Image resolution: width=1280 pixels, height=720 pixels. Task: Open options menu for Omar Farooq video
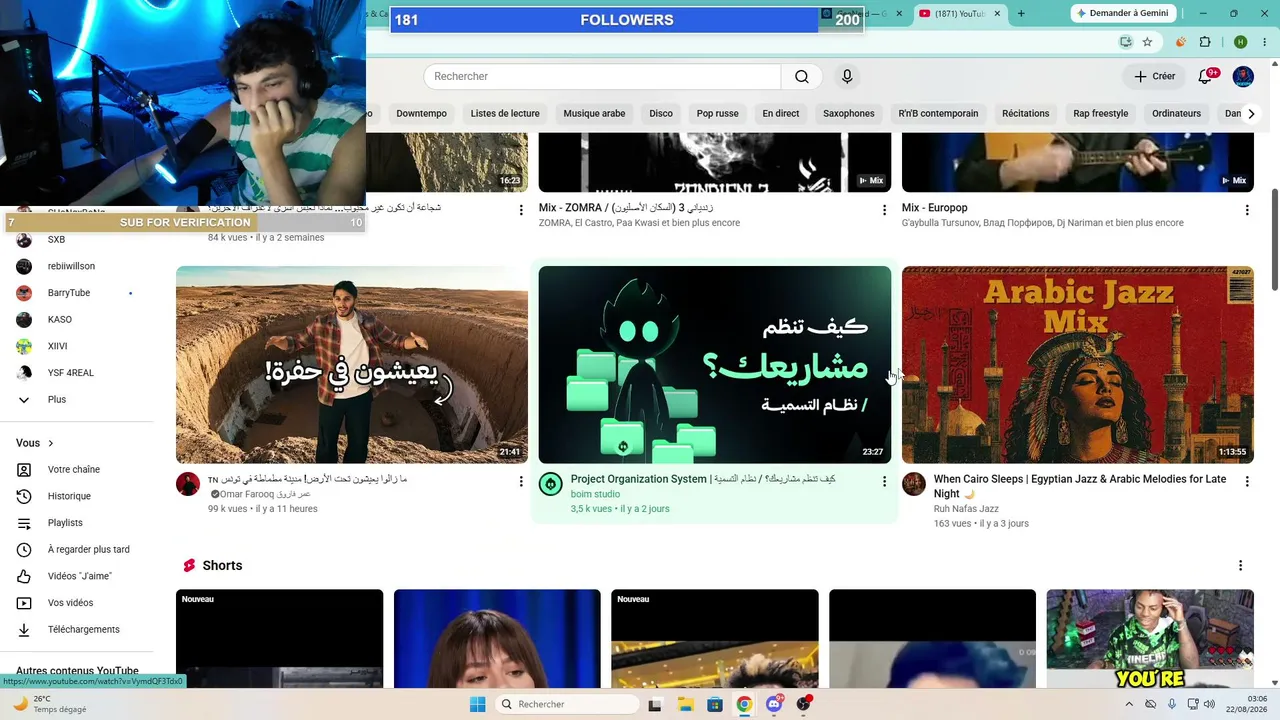coord(521,481)
